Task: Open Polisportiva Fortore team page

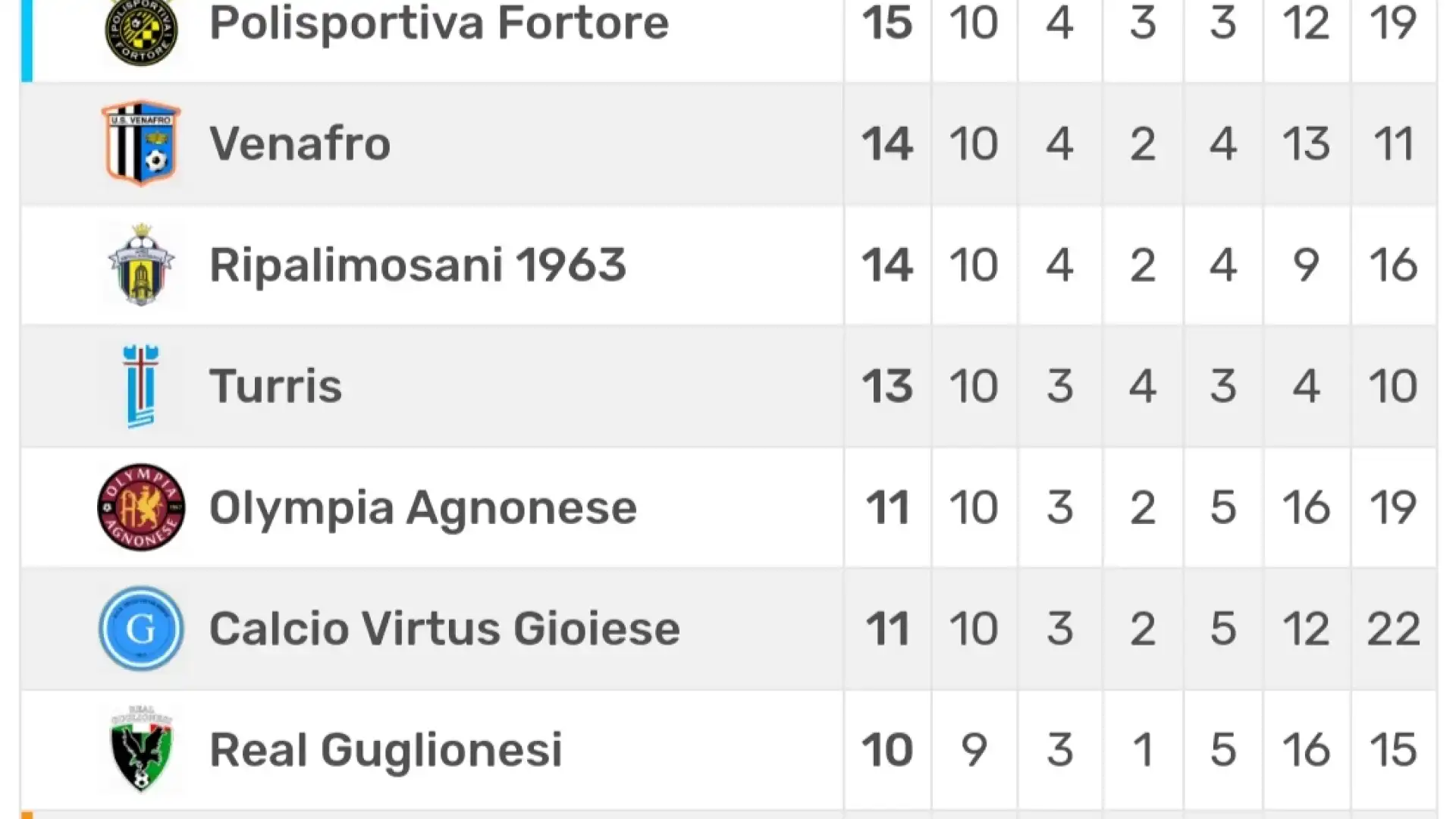Action: coord(439,23)
